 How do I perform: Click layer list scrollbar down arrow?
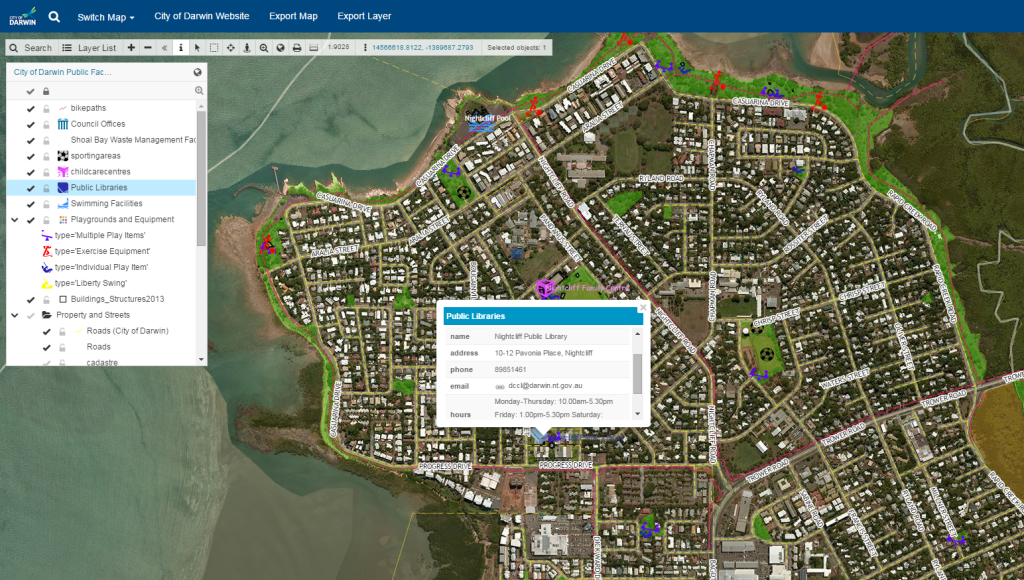pyautogui.click(x=201, y=359)
